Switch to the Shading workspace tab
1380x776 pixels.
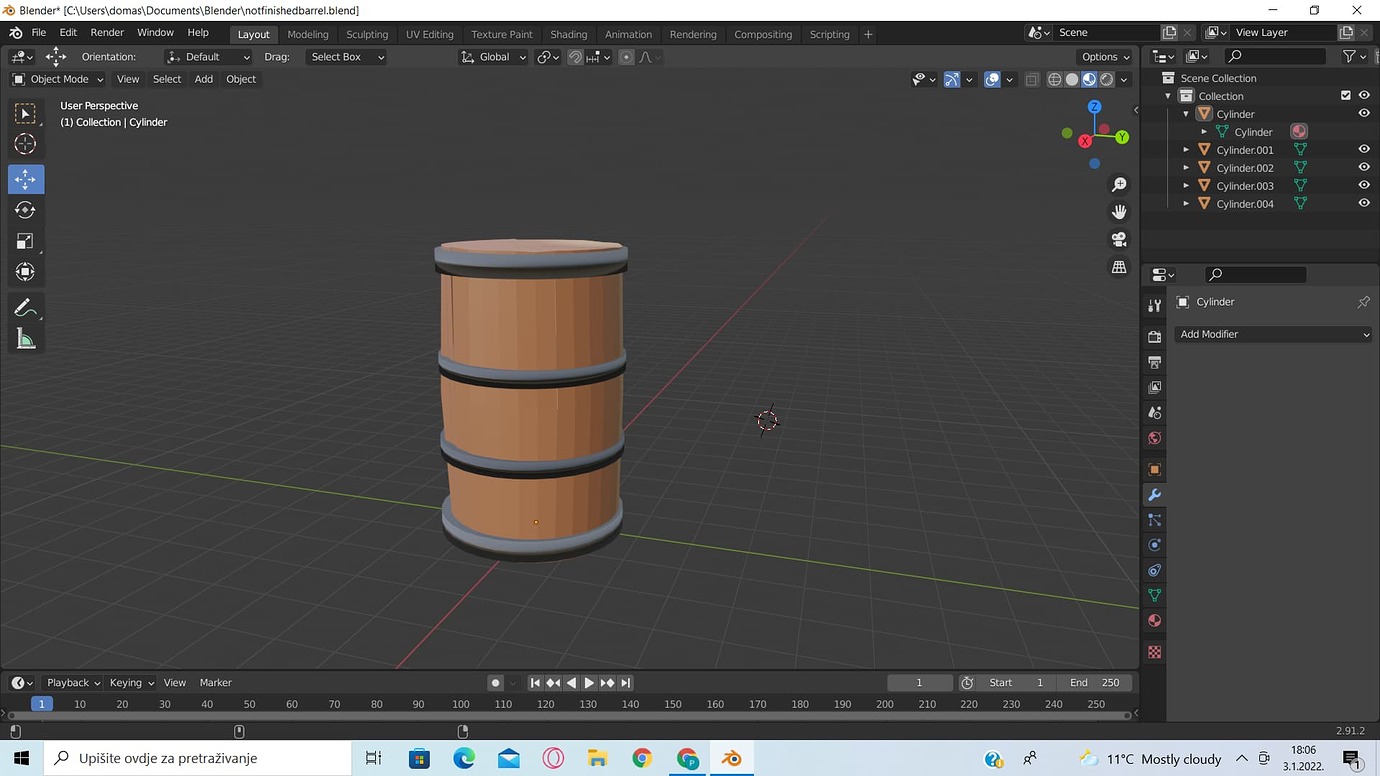click(x=568, y=34)
